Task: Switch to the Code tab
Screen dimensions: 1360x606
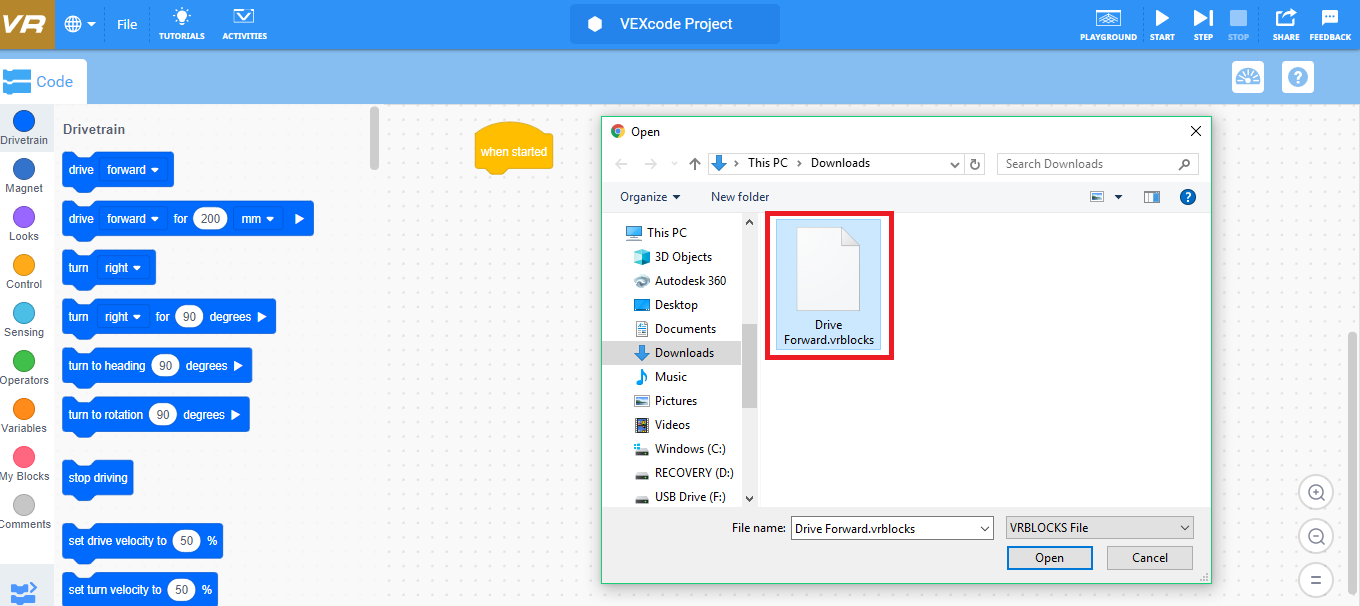Action: [x=43, y=81]
